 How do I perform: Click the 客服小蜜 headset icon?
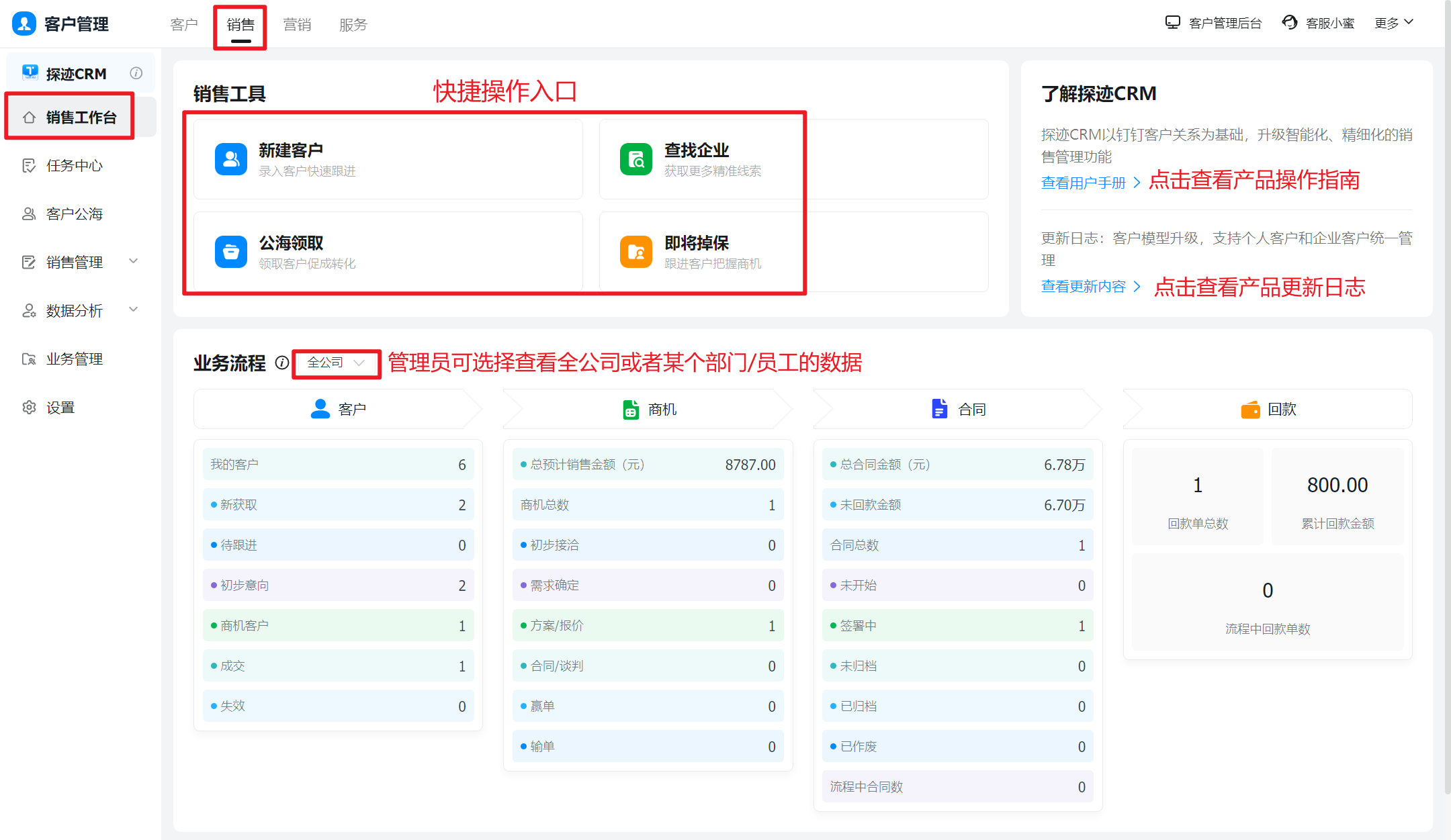[1290, 23]
